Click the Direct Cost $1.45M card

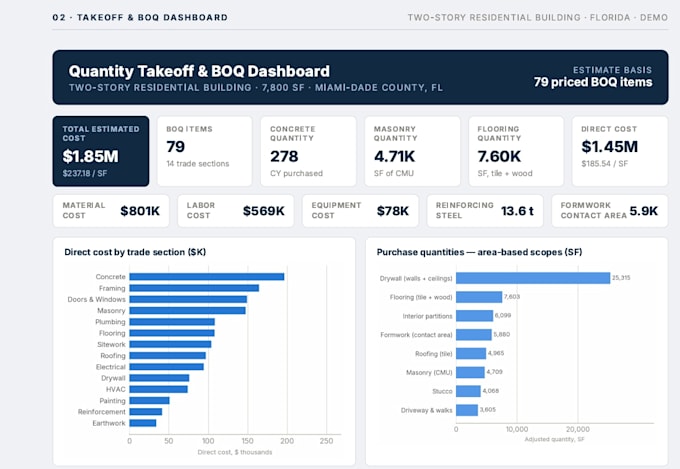coord(620,151)
